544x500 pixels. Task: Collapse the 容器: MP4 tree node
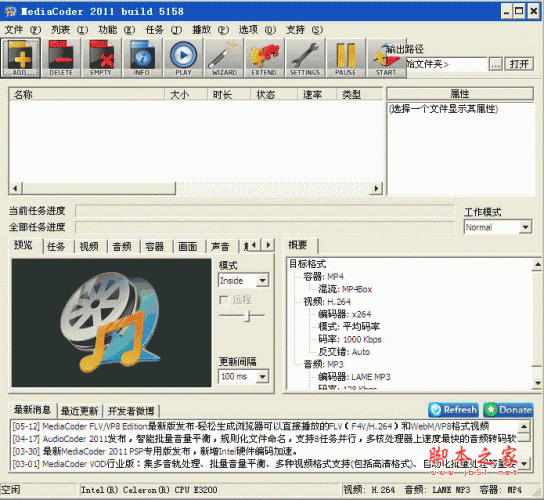pos(323,277)
